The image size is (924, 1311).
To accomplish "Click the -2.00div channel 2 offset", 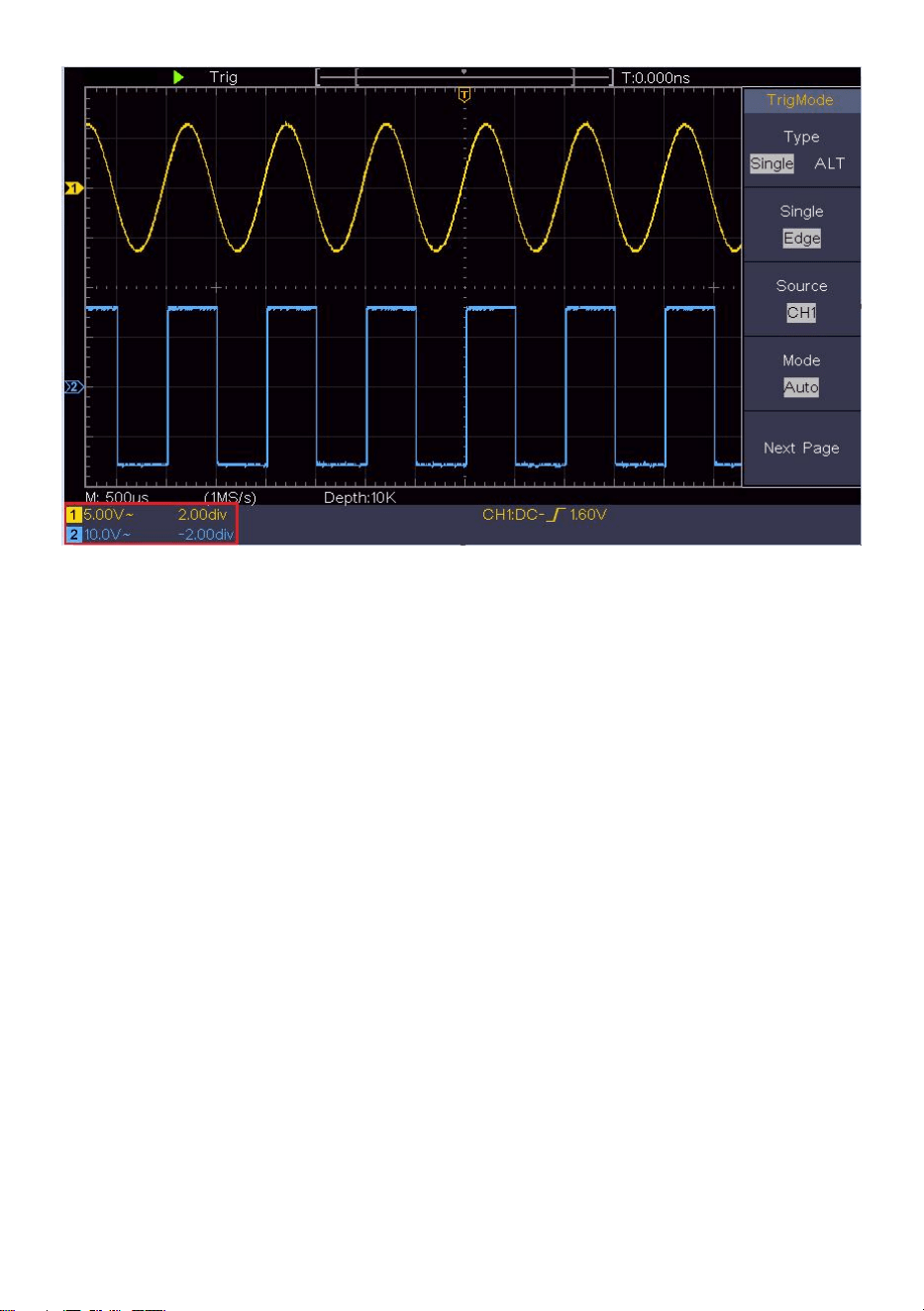I will click(206, 535).
